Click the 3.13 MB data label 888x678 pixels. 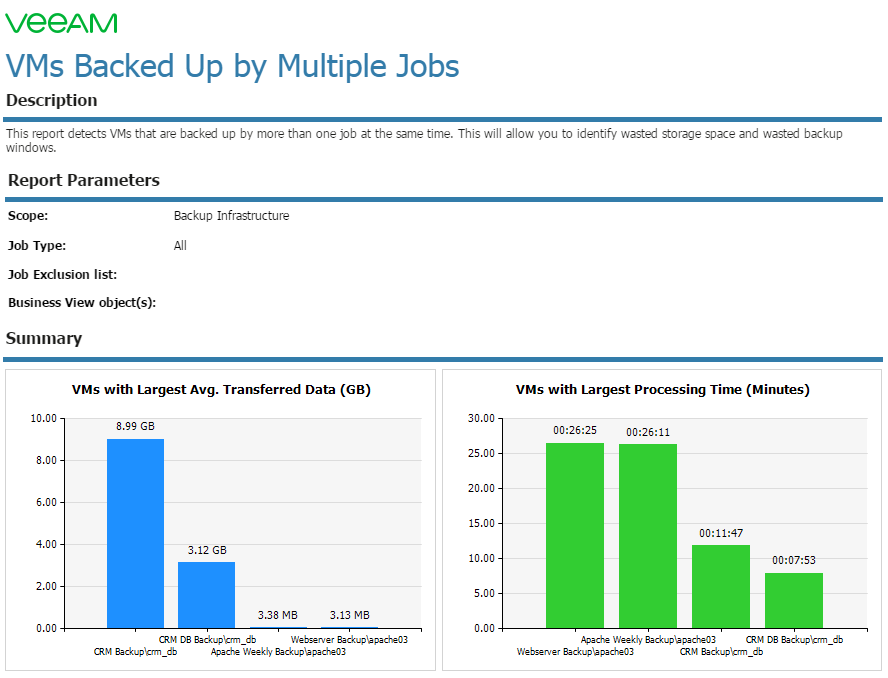tap(349, 615)
